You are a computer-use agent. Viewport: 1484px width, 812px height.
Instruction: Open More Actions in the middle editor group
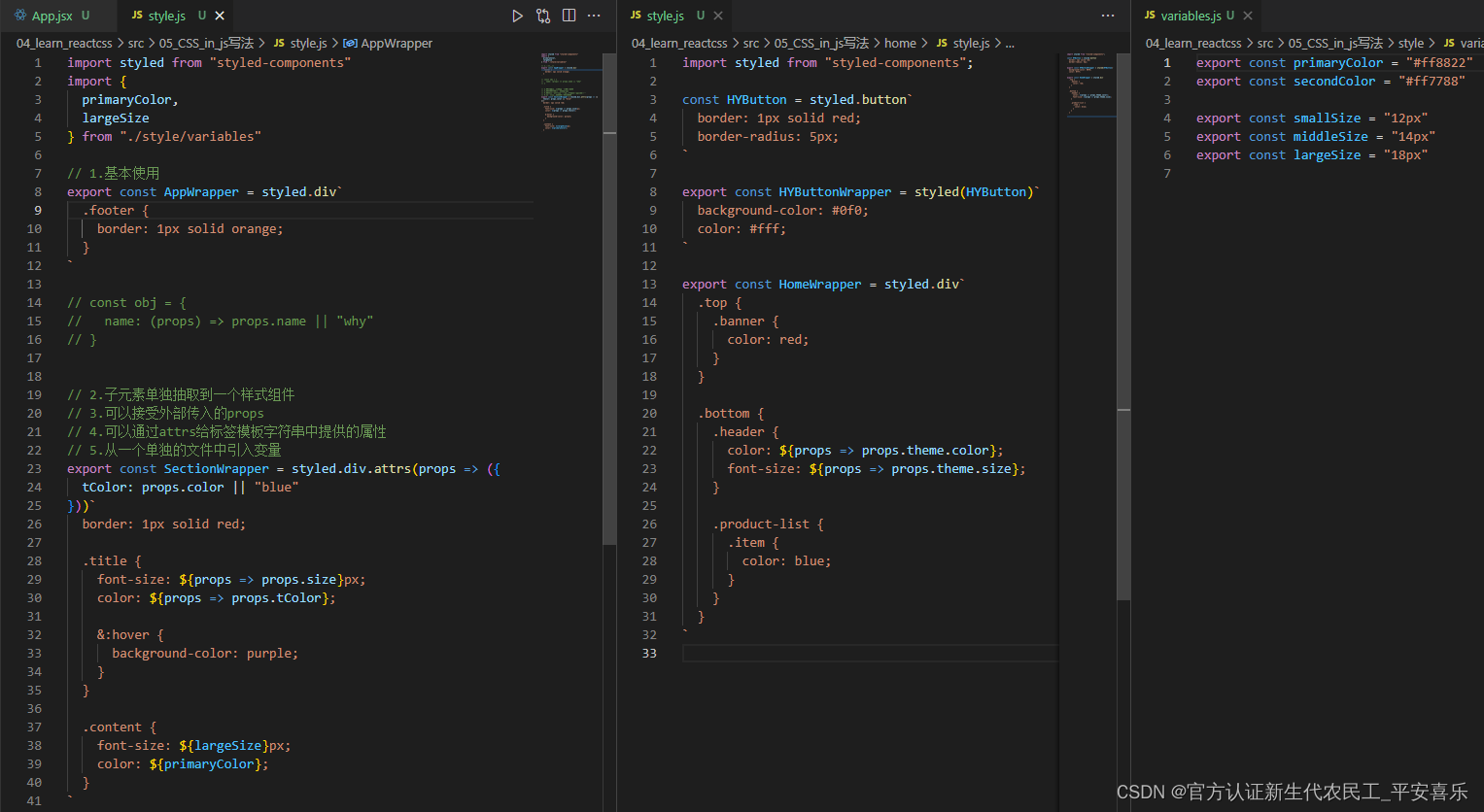1108,16
